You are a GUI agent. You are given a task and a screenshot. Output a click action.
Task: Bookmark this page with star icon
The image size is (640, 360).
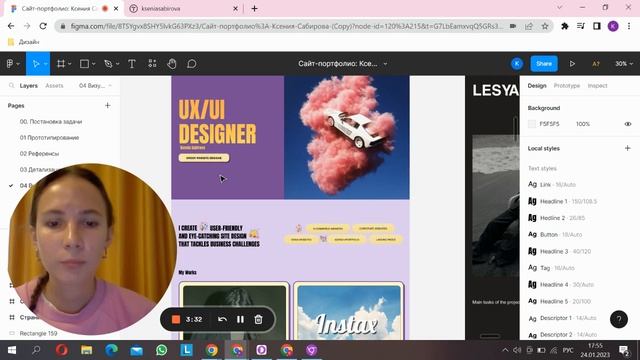[545, 26]
